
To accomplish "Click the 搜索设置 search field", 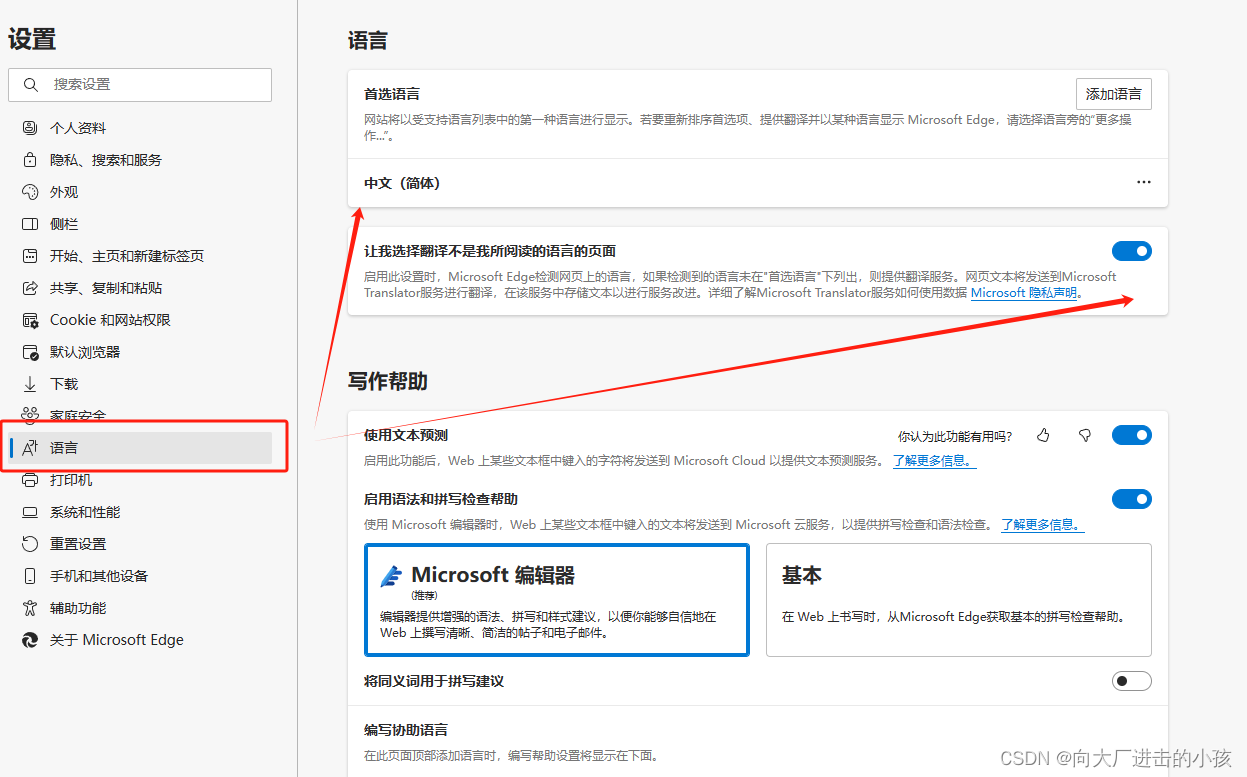I will coord(140,85).
